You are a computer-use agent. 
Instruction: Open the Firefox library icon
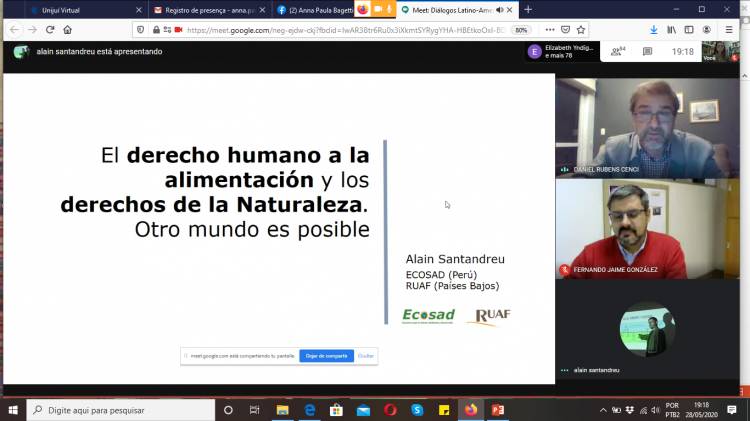[672, 30]
